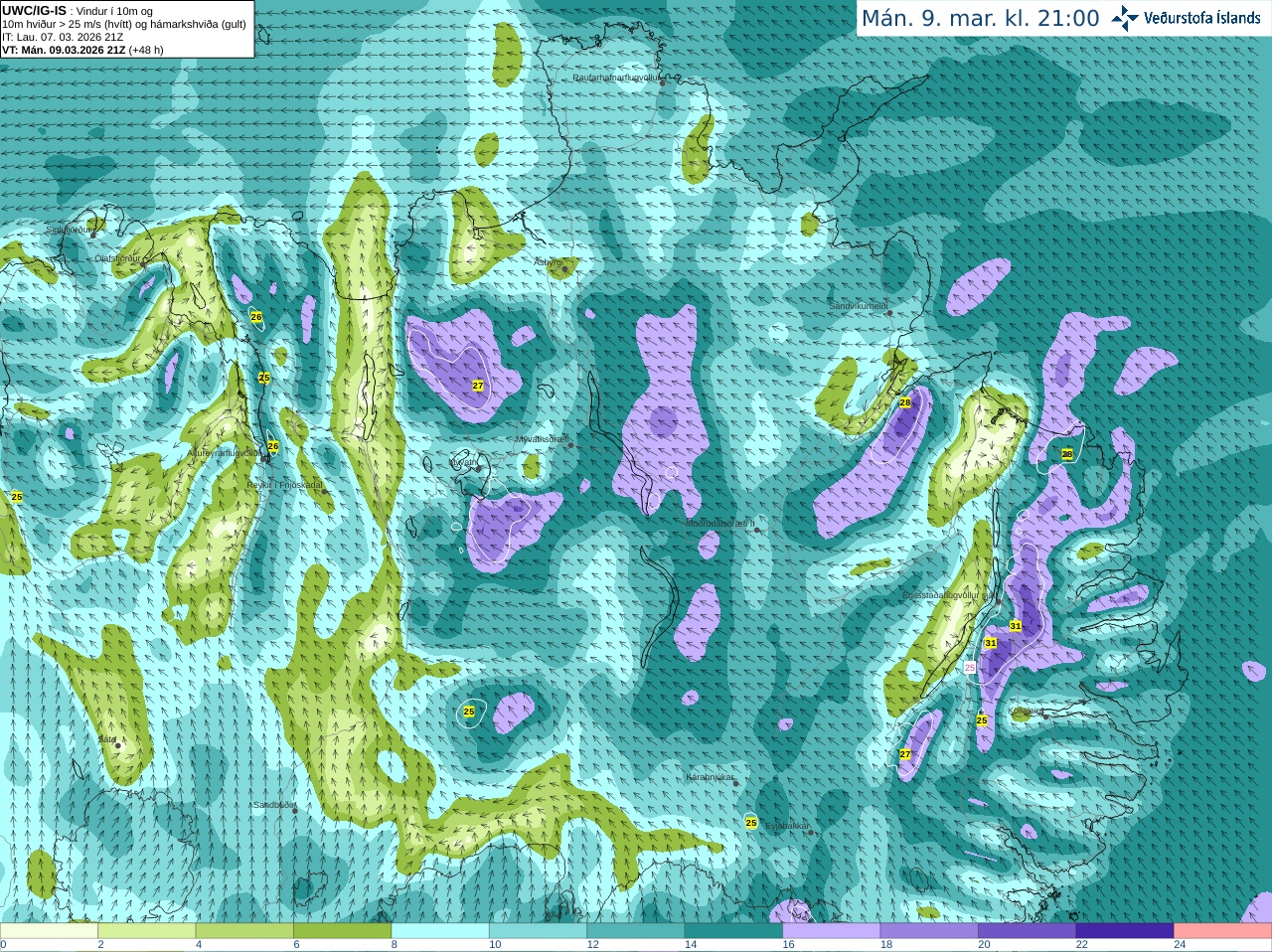Click the Kollaleira station label
This screenshot has width=1272, height=952.
click(1026, 711)
